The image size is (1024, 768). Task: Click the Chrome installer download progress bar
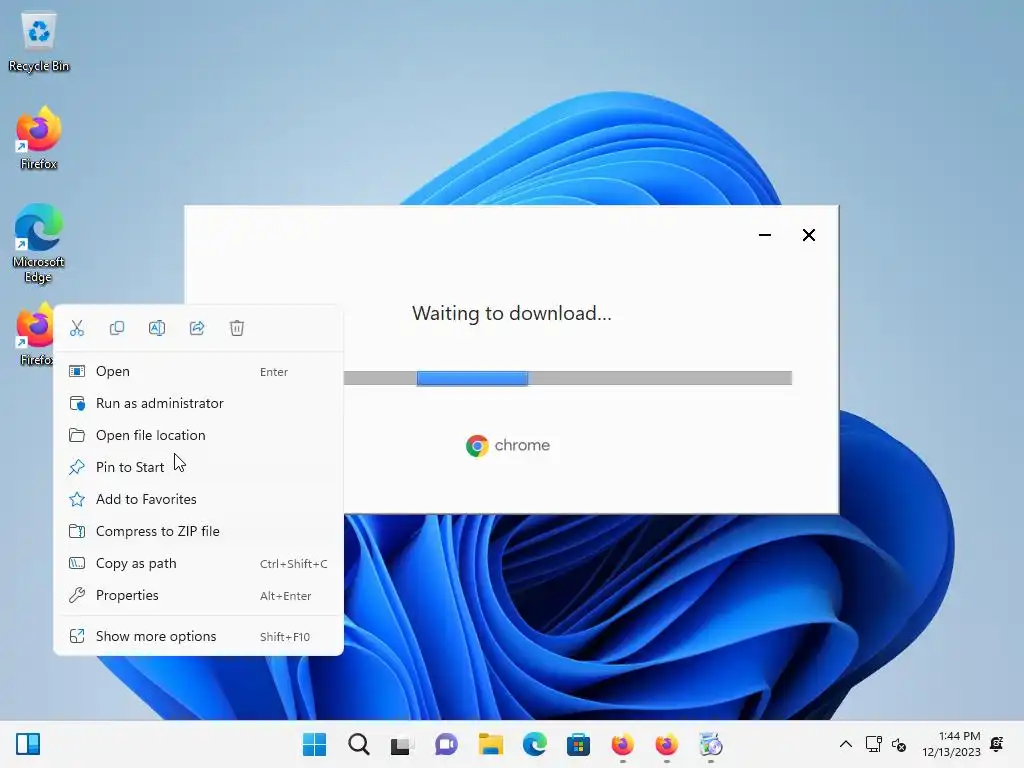(568, 378)
